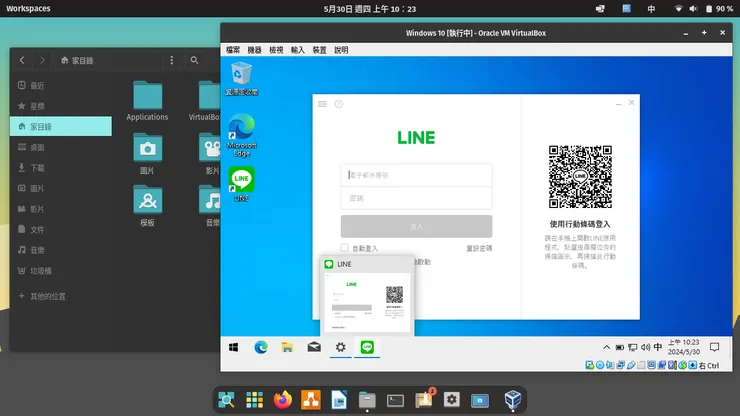
Task: Open the Settings gear in Windows taskbar
Action: coord(340,348)
